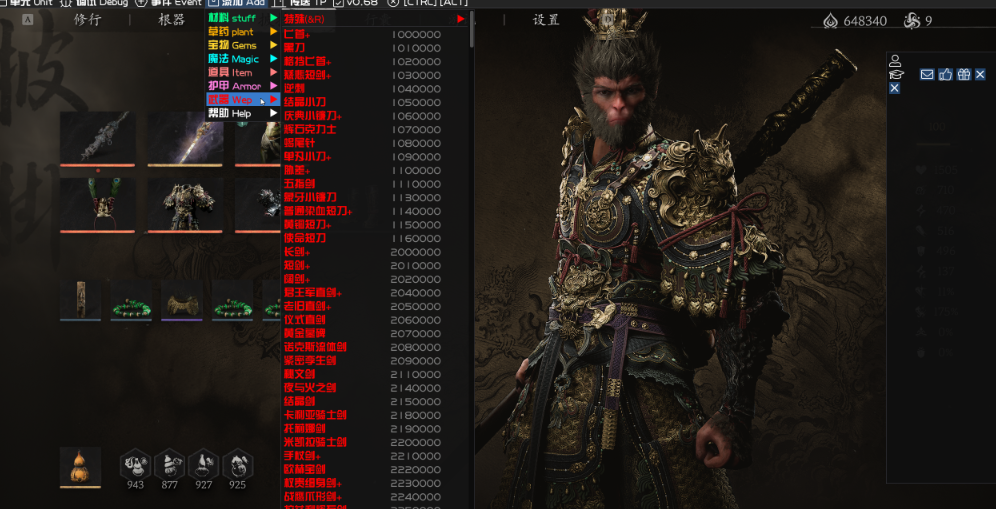Expand the 特殊(&R) submenu entry
Viewport: 996px width, 509px height.
click(375, 19)
